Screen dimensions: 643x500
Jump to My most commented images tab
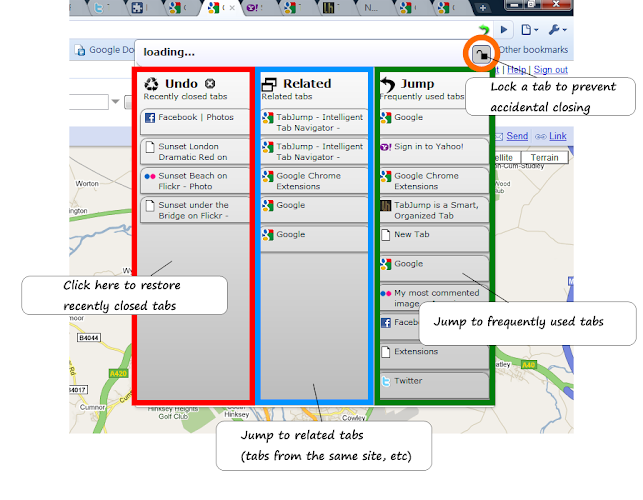click(434, 298)
